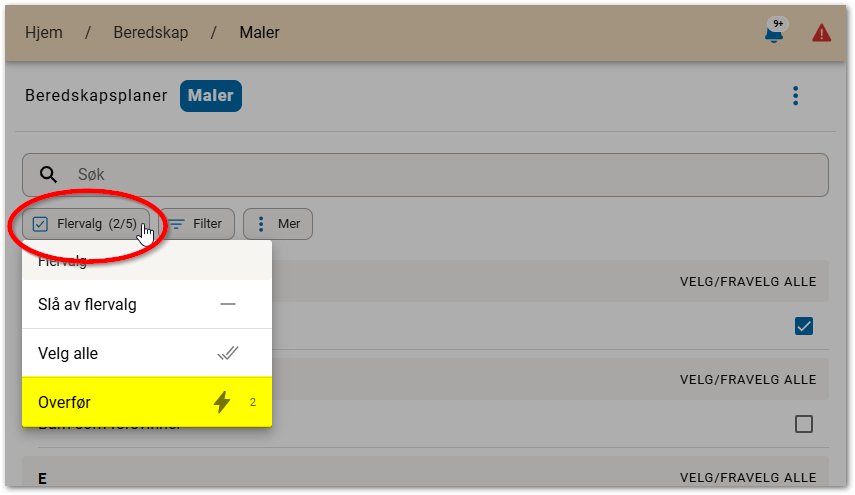
Task: Open the Filter options button
Action: point(198,224)
